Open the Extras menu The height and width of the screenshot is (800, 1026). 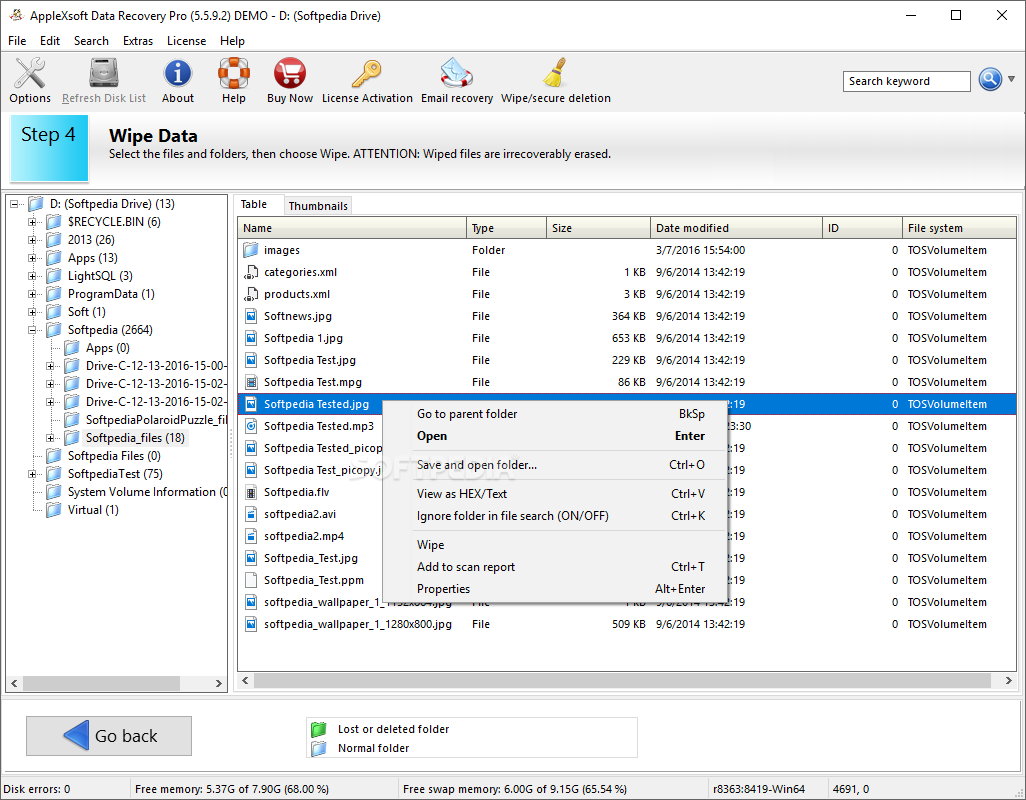pyautogui.click(x=138, y=41)
